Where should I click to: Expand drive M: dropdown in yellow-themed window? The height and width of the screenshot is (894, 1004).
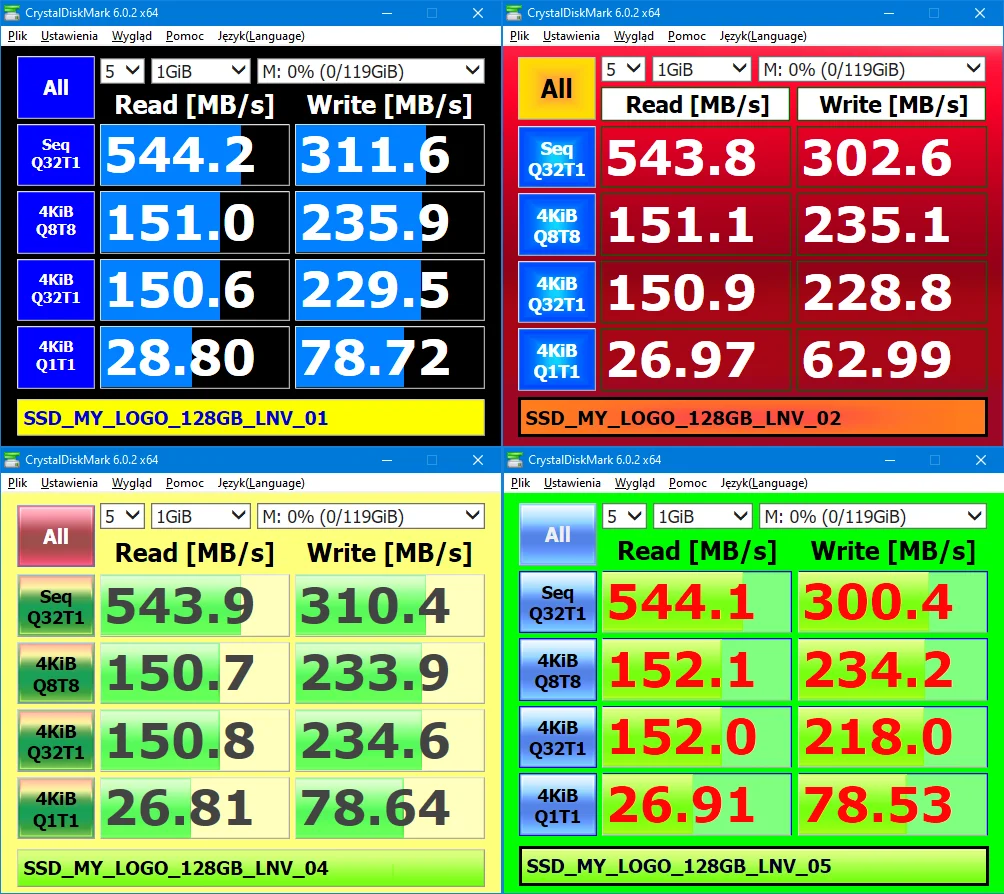(x=371, y=516)
